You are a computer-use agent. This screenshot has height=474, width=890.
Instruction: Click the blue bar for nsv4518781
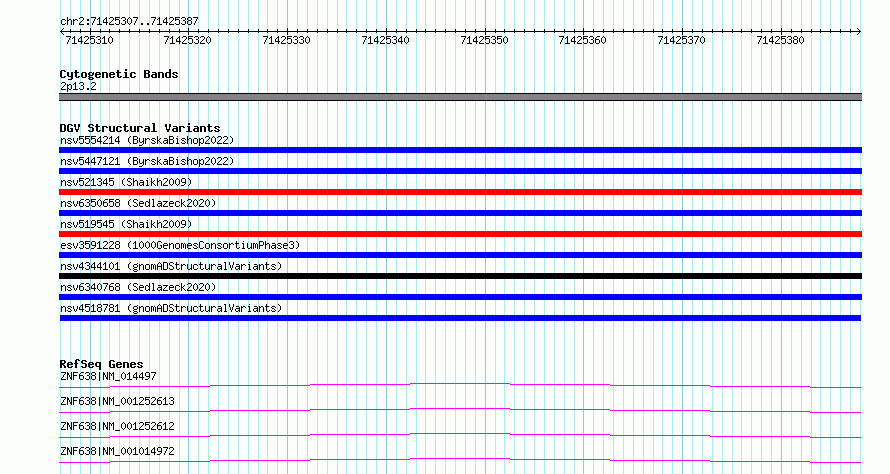tap(460, 318)
